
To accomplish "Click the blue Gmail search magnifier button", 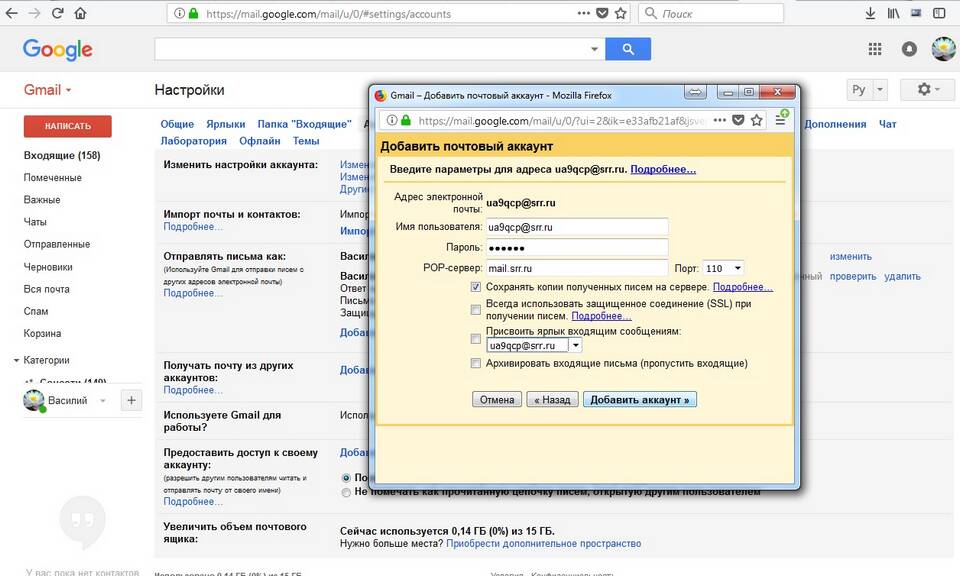I will tap(628, 49).
